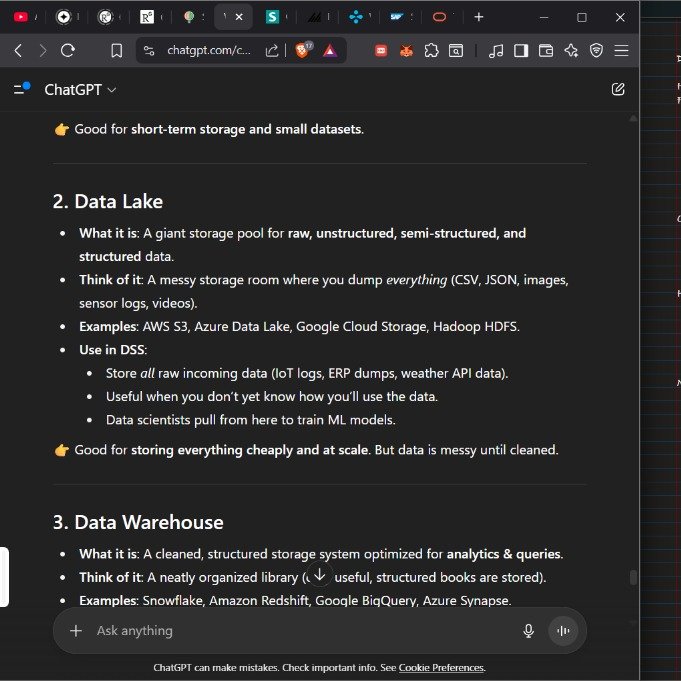Screen dimensions: 681x681
Task: Open the Cookie Preferences link
Action: 441,668
